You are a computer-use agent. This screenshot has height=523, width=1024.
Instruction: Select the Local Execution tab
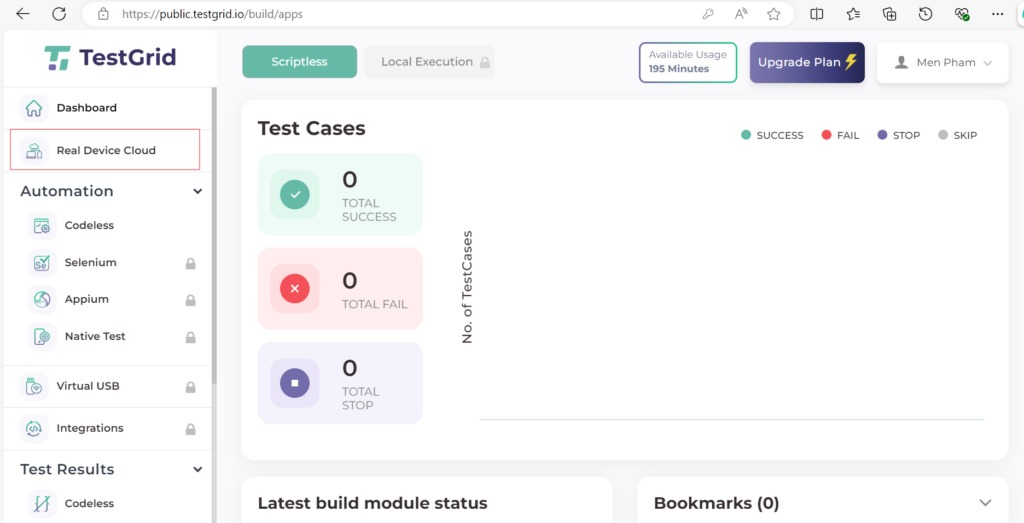[429, 62]
